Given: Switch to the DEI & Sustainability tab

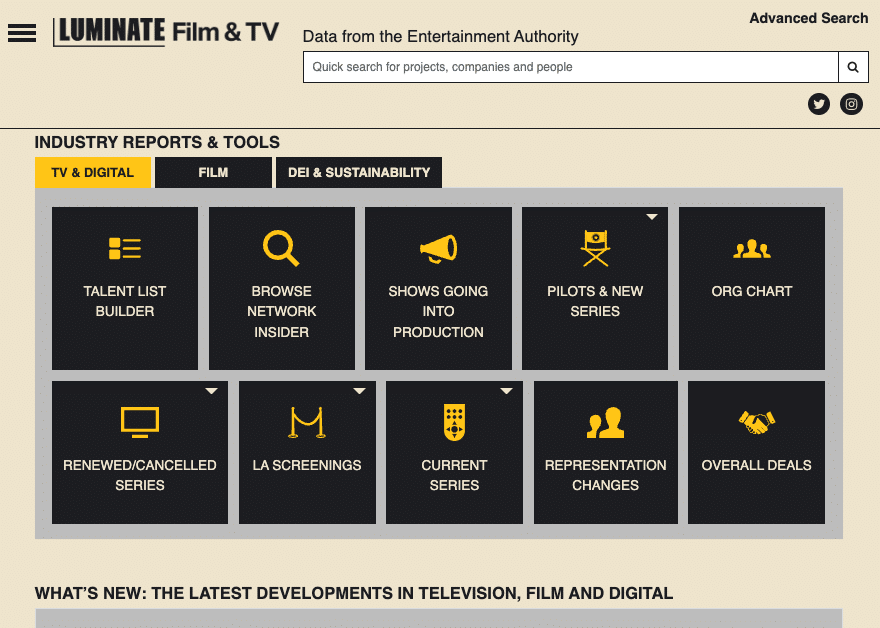Looking at the screenshot, I should [x=359, y=172].
